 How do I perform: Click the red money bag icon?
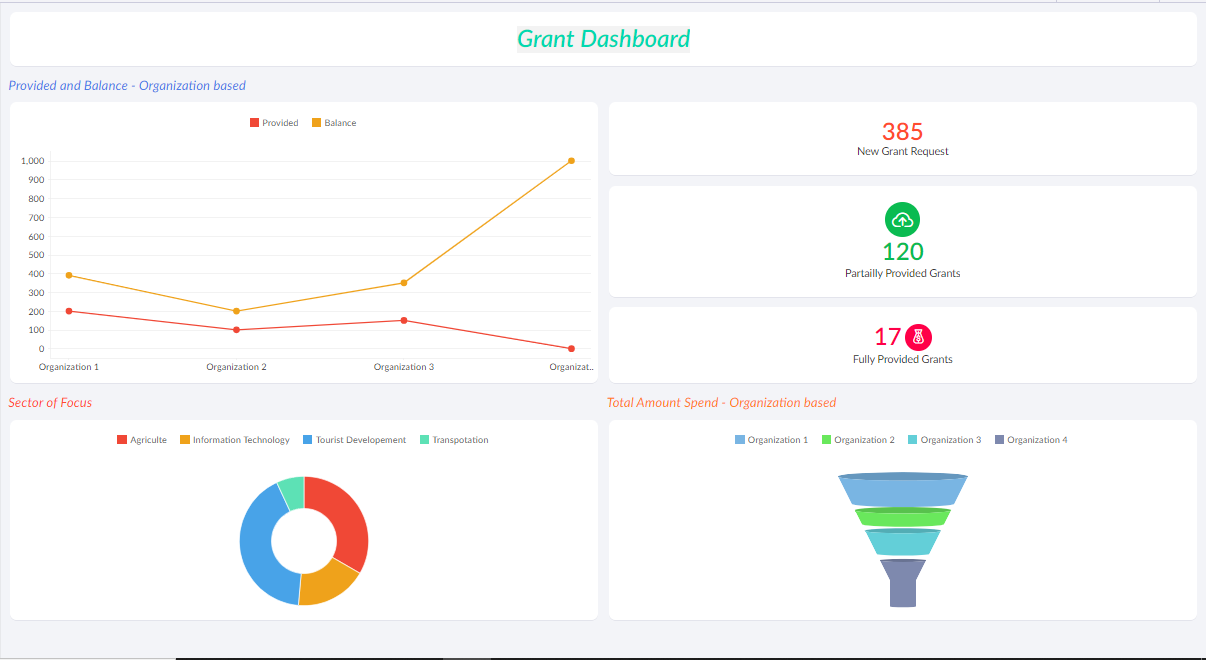click(918, 337)
